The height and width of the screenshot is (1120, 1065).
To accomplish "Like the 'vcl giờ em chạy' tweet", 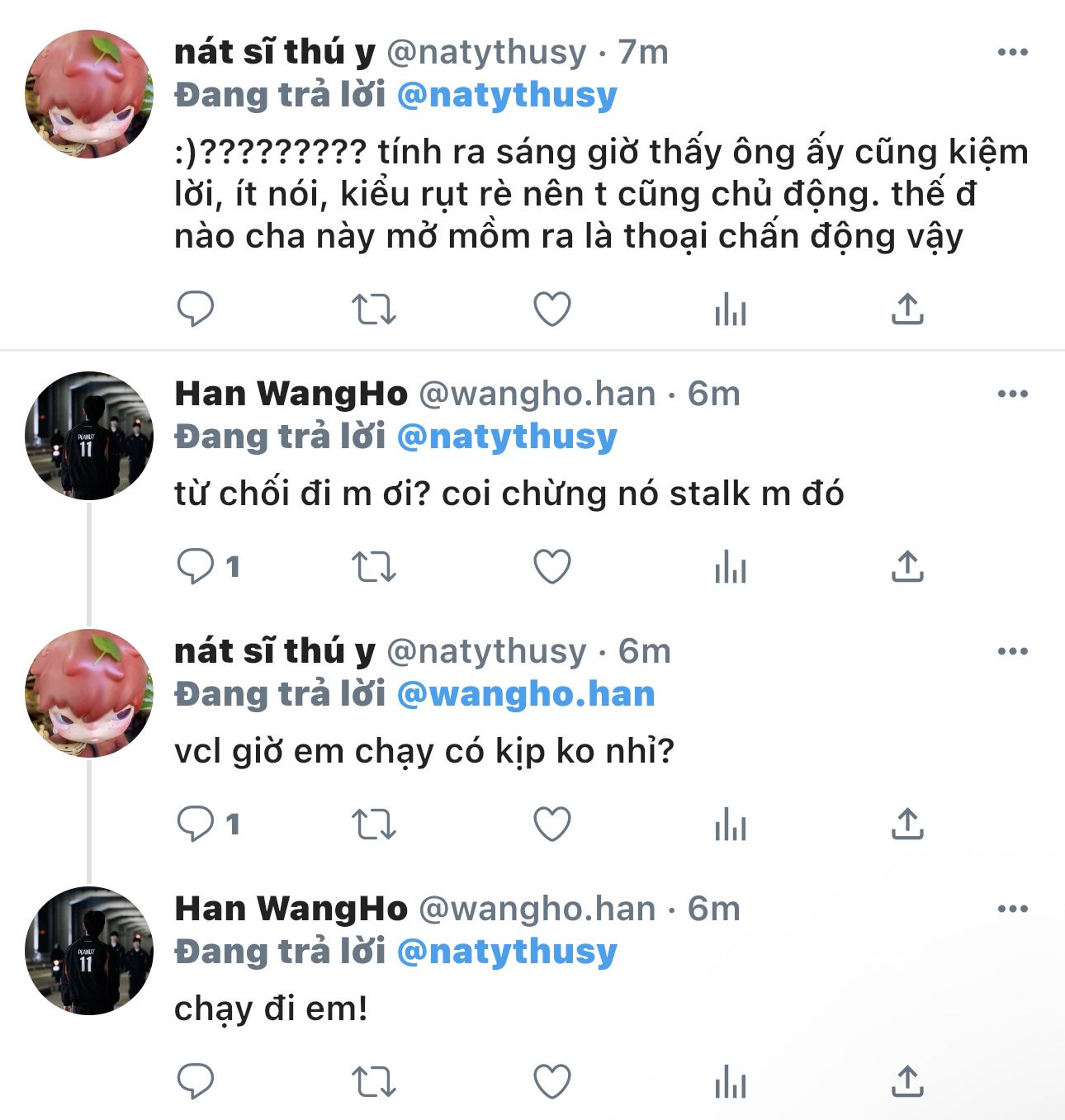I will (552, 825).
